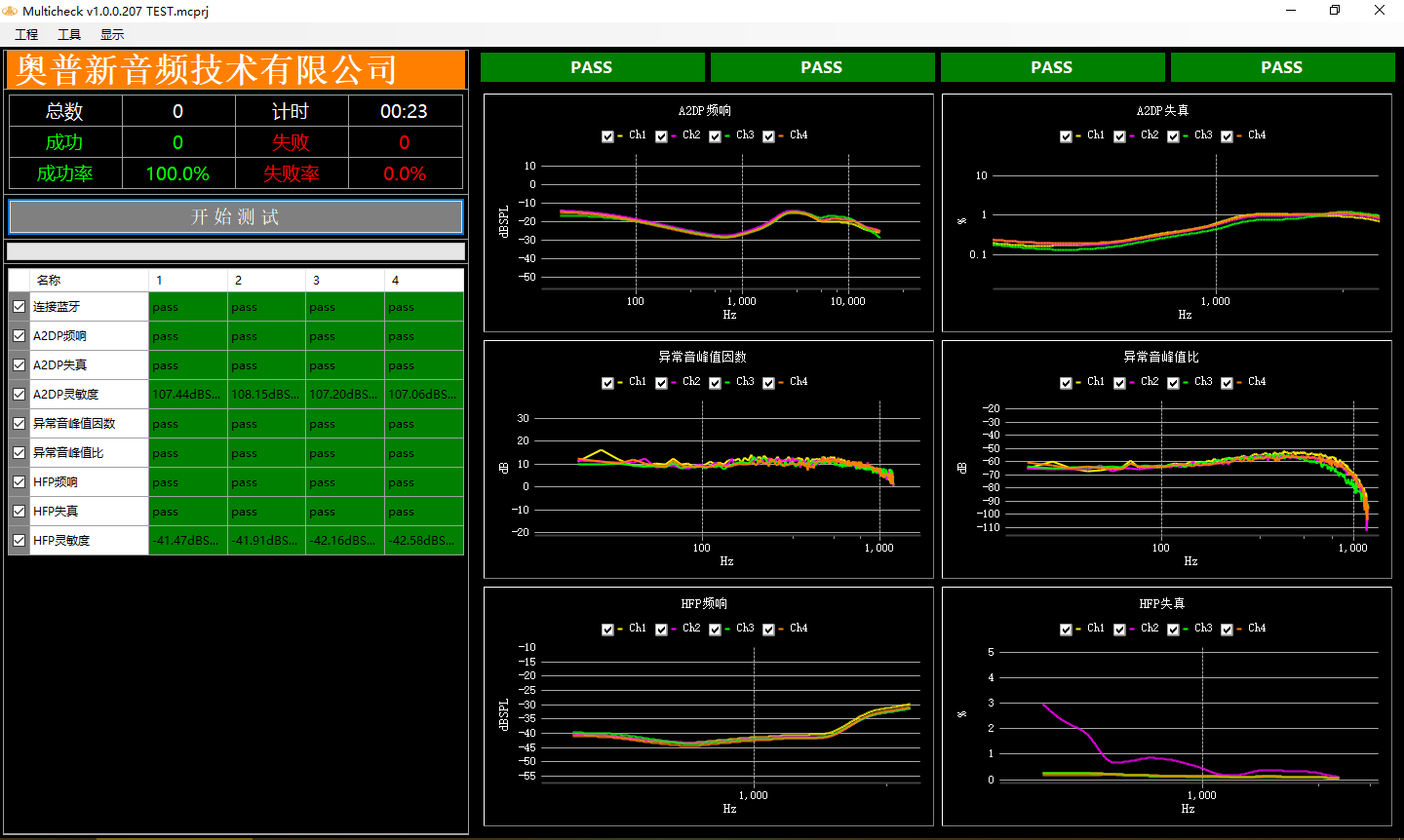This screenshot has width=1404, height=840.
Task: Toggle Ch3 in HFP失真 chart
Action: 1173,630
